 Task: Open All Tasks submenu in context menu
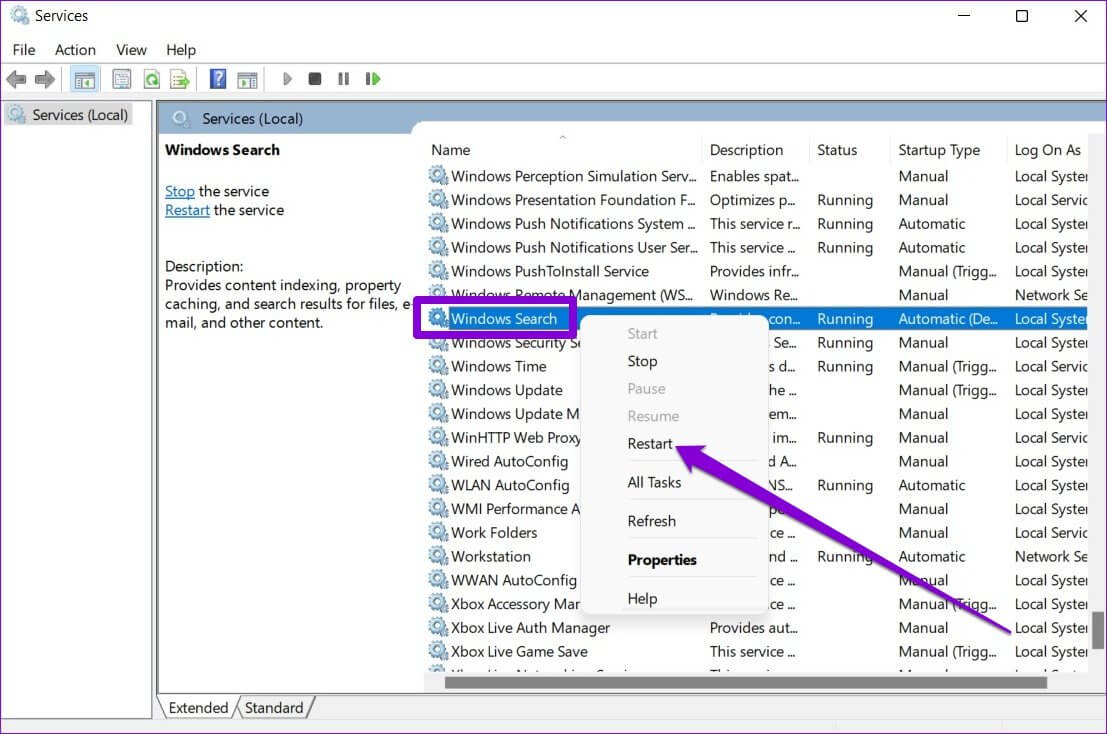654,482
